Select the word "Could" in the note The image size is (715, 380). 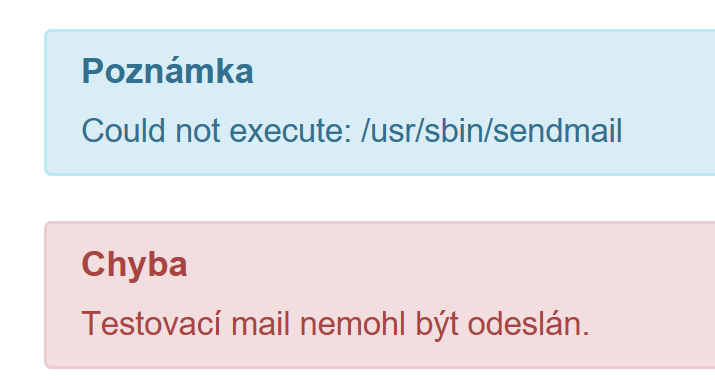(123, 131)
